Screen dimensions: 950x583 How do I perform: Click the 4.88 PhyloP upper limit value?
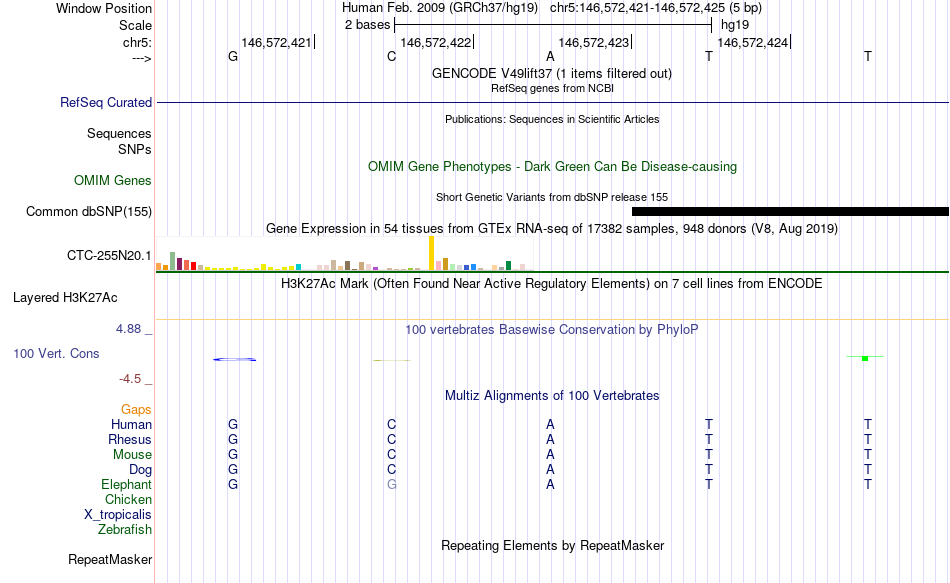(128, 328)
